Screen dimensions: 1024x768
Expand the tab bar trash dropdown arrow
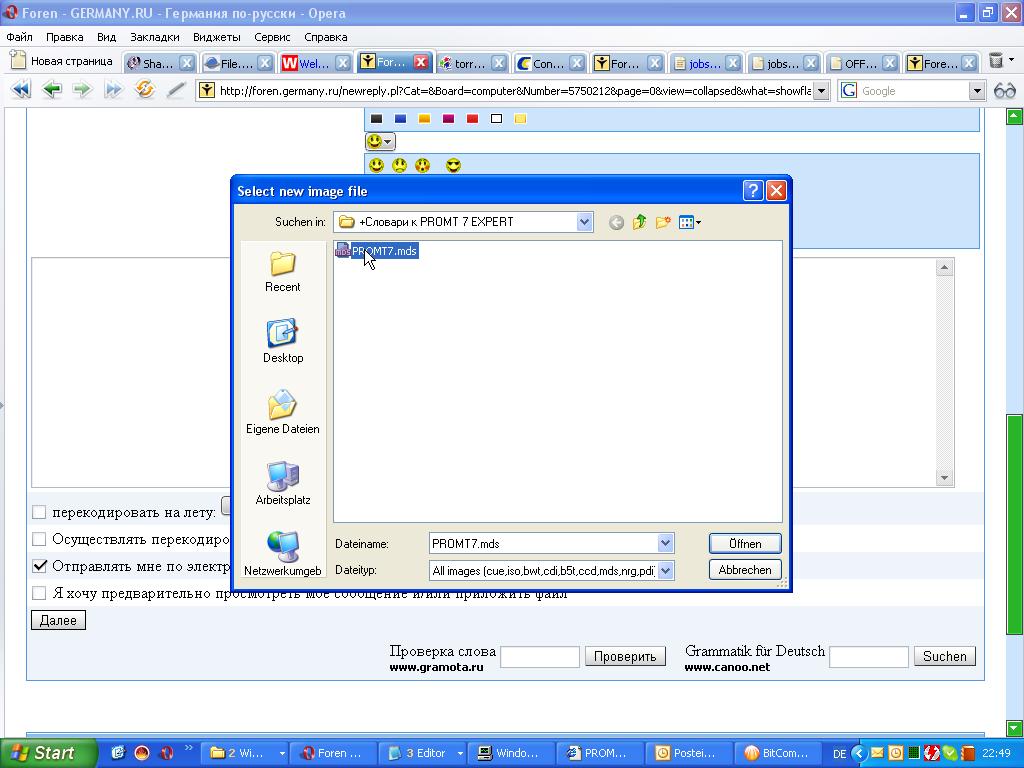[1012, 60]
